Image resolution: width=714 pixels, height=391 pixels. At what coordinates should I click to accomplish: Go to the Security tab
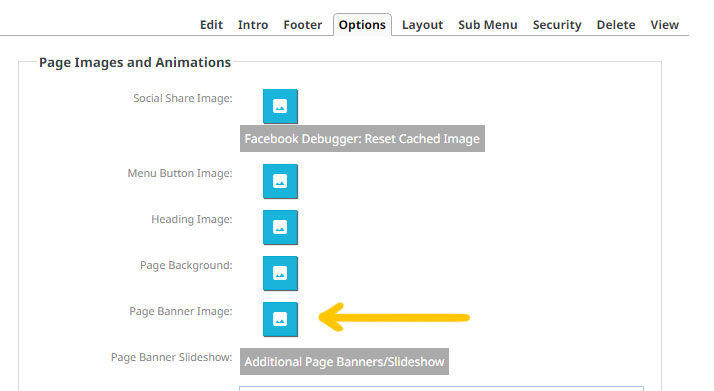click(557, 25)
